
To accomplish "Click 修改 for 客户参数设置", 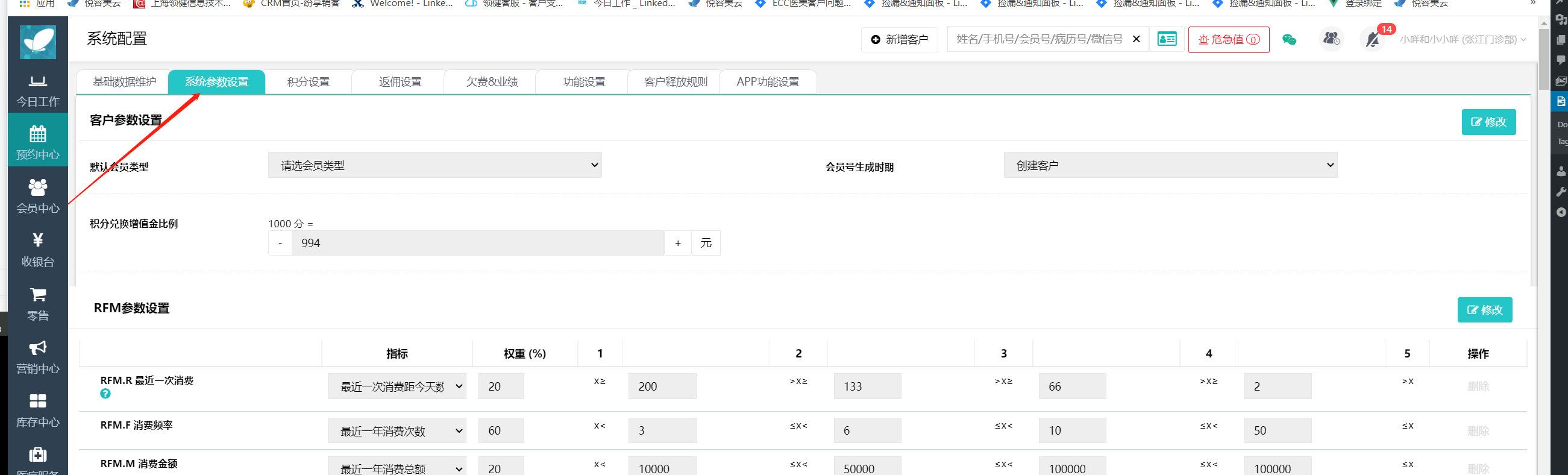I will 1488,122.
